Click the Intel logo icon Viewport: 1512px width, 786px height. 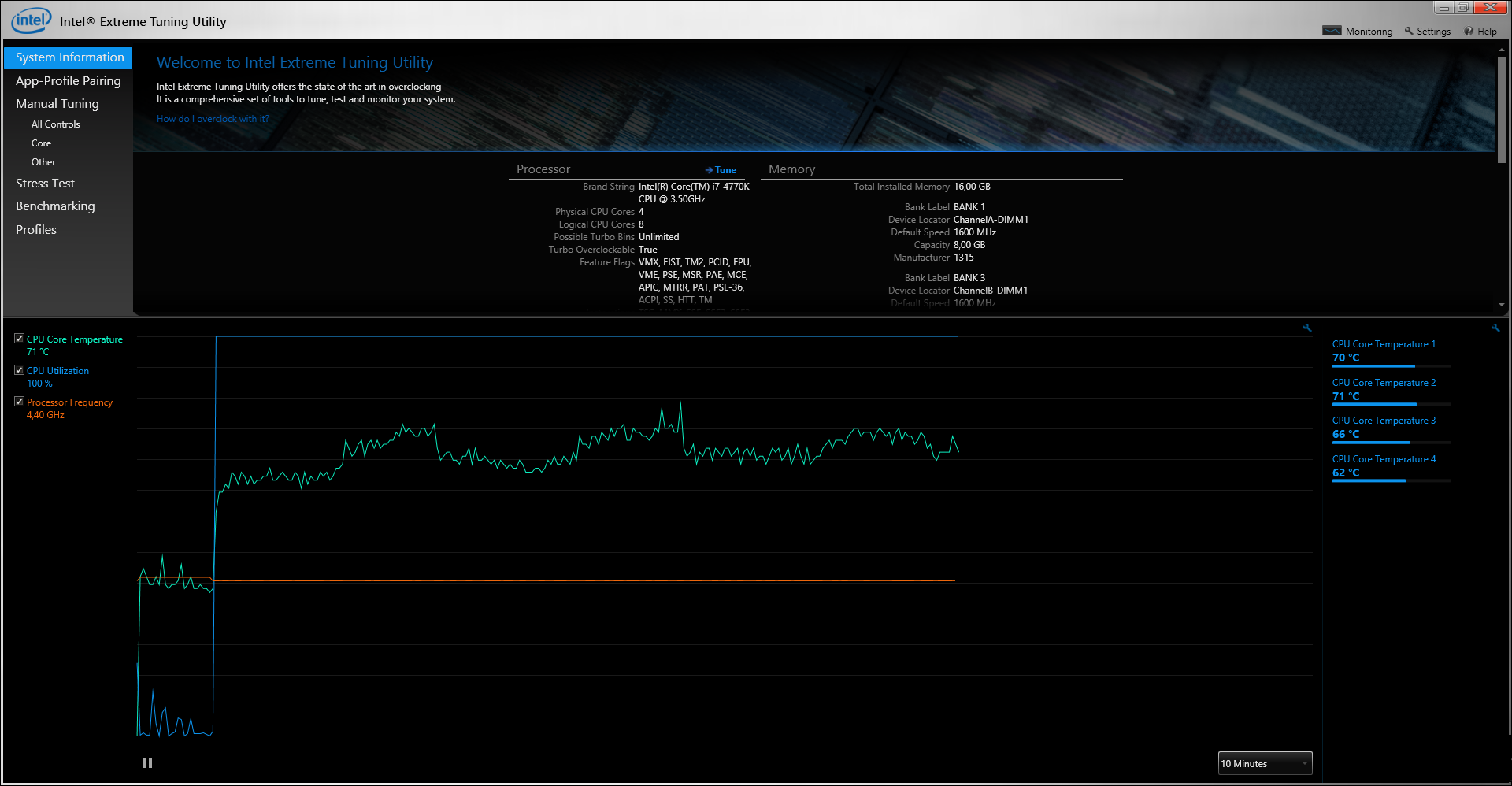(x=31, y=20)
